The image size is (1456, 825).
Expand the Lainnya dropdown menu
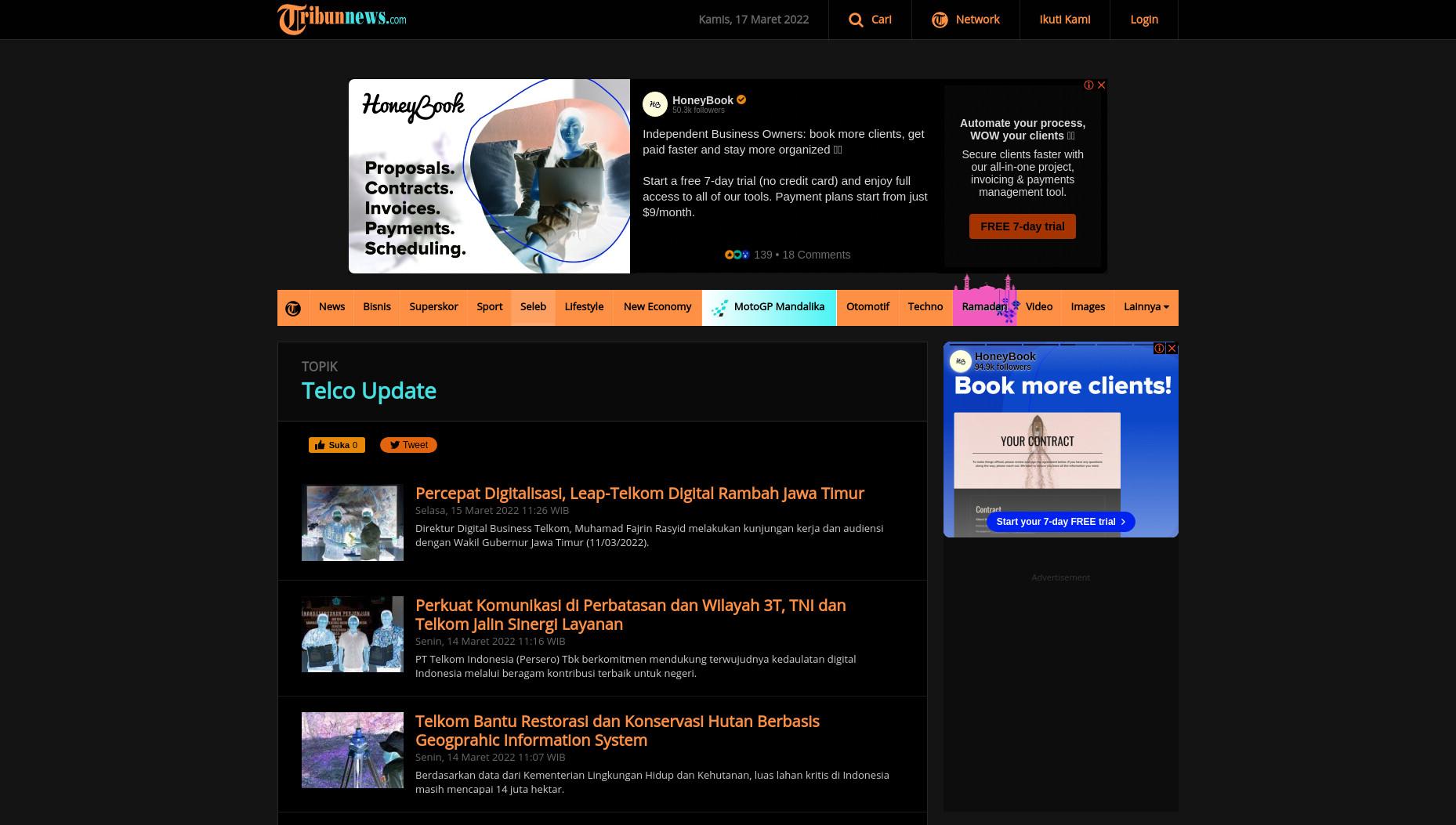(x=1146, y=306)
